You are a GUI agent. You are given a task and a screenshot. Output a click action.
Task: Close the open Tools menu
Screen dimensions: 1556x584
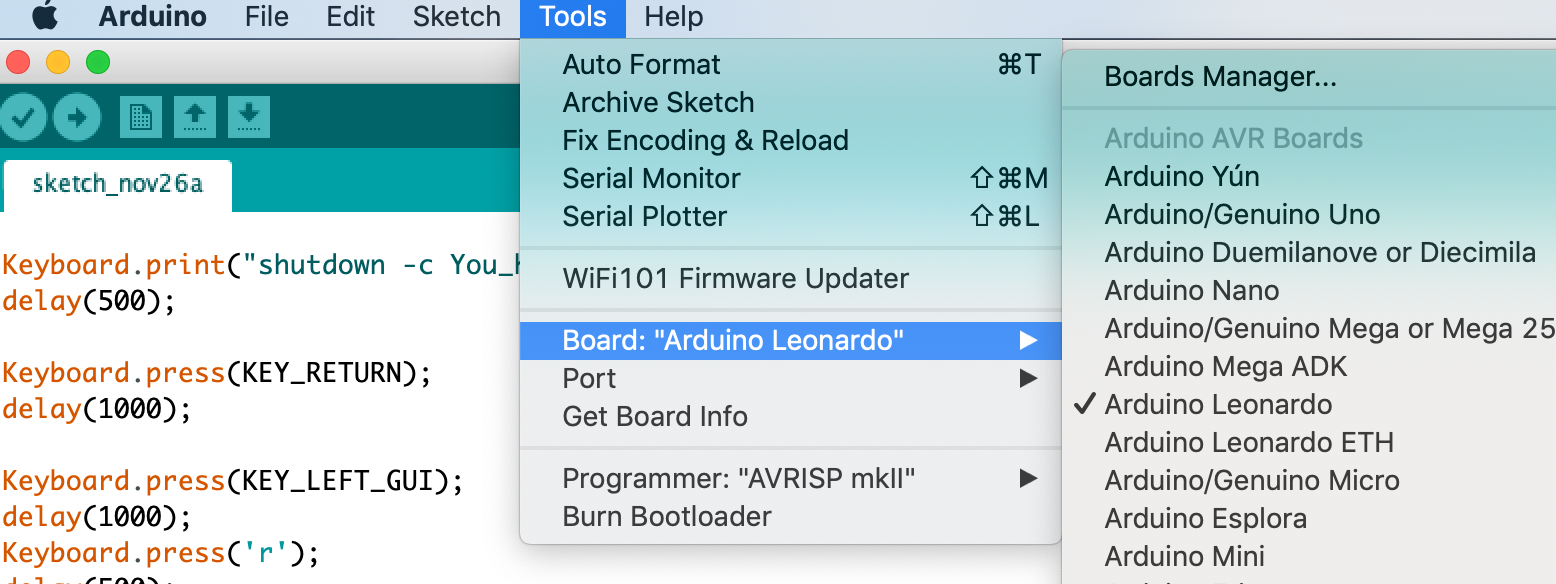click(x=573, y=17)
